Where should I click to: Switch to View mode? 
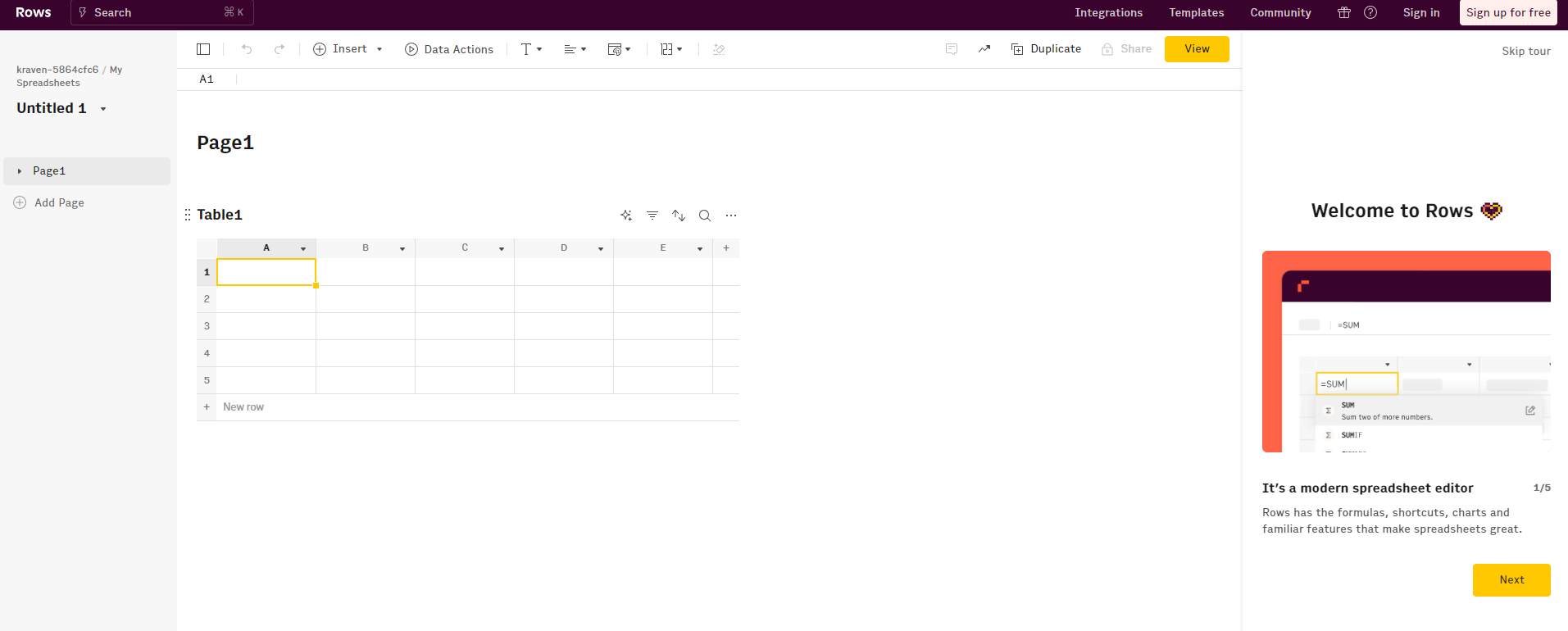[1197, 49]
